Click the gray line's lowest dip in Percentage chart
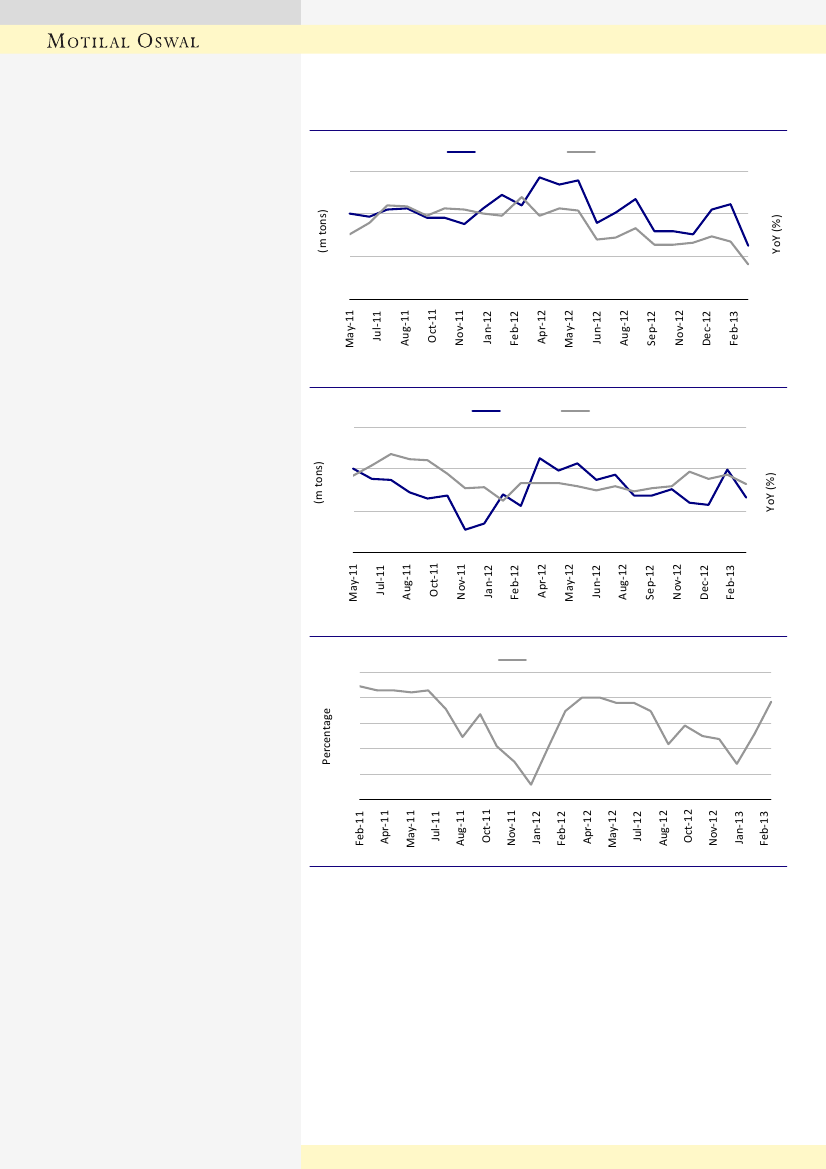The image size is (826, 1169). pos(531,785)
